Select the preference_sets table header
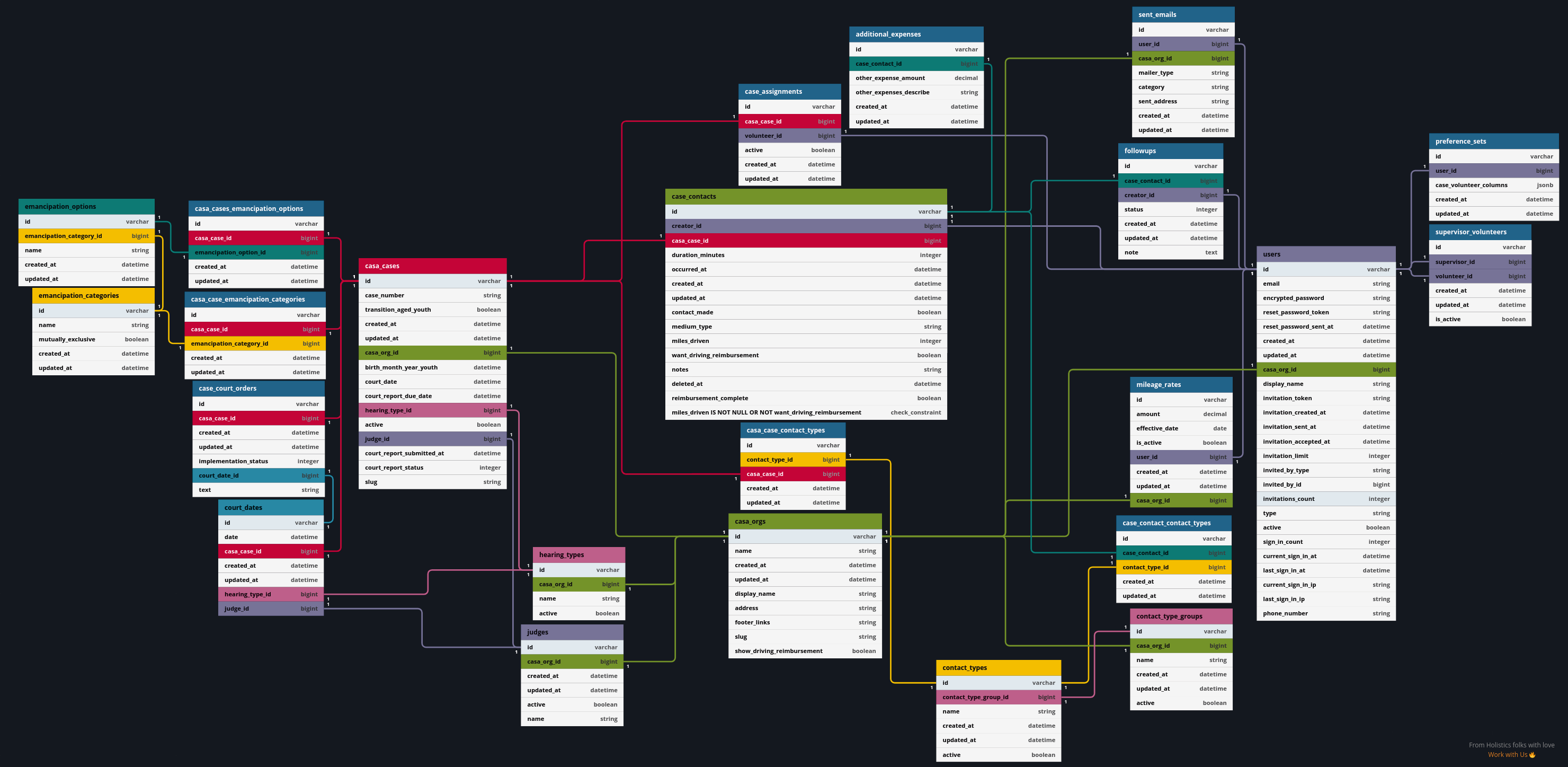The height and width of the screenshot is (767, 1568). [1493, 142]
